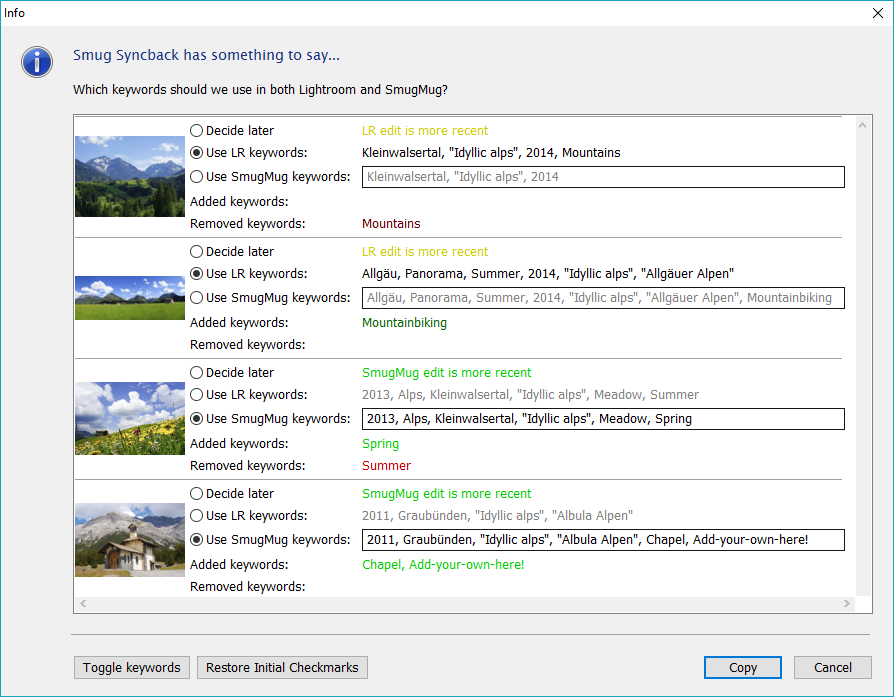This screenshot has height=697, width=894.
Task: Click the chapel photo thumbnail
Action: pos(130,540)
